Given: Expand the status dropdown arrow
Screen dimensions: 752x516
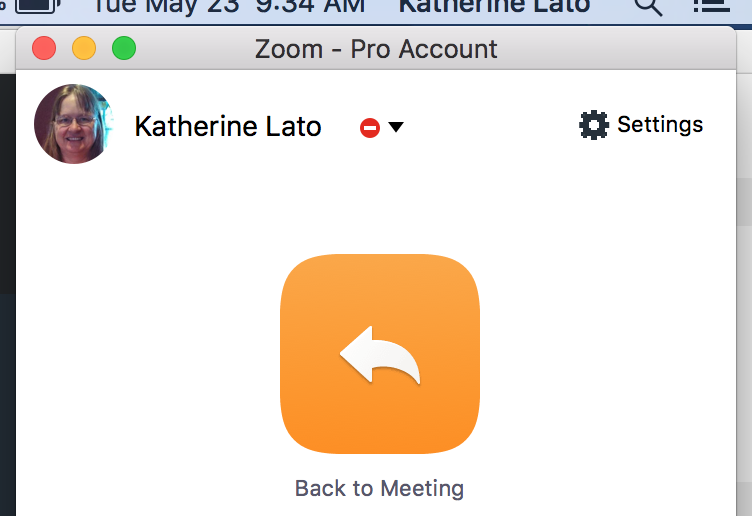Looking at the screenshot, I should pyautogui.click(x=396, y=127).
